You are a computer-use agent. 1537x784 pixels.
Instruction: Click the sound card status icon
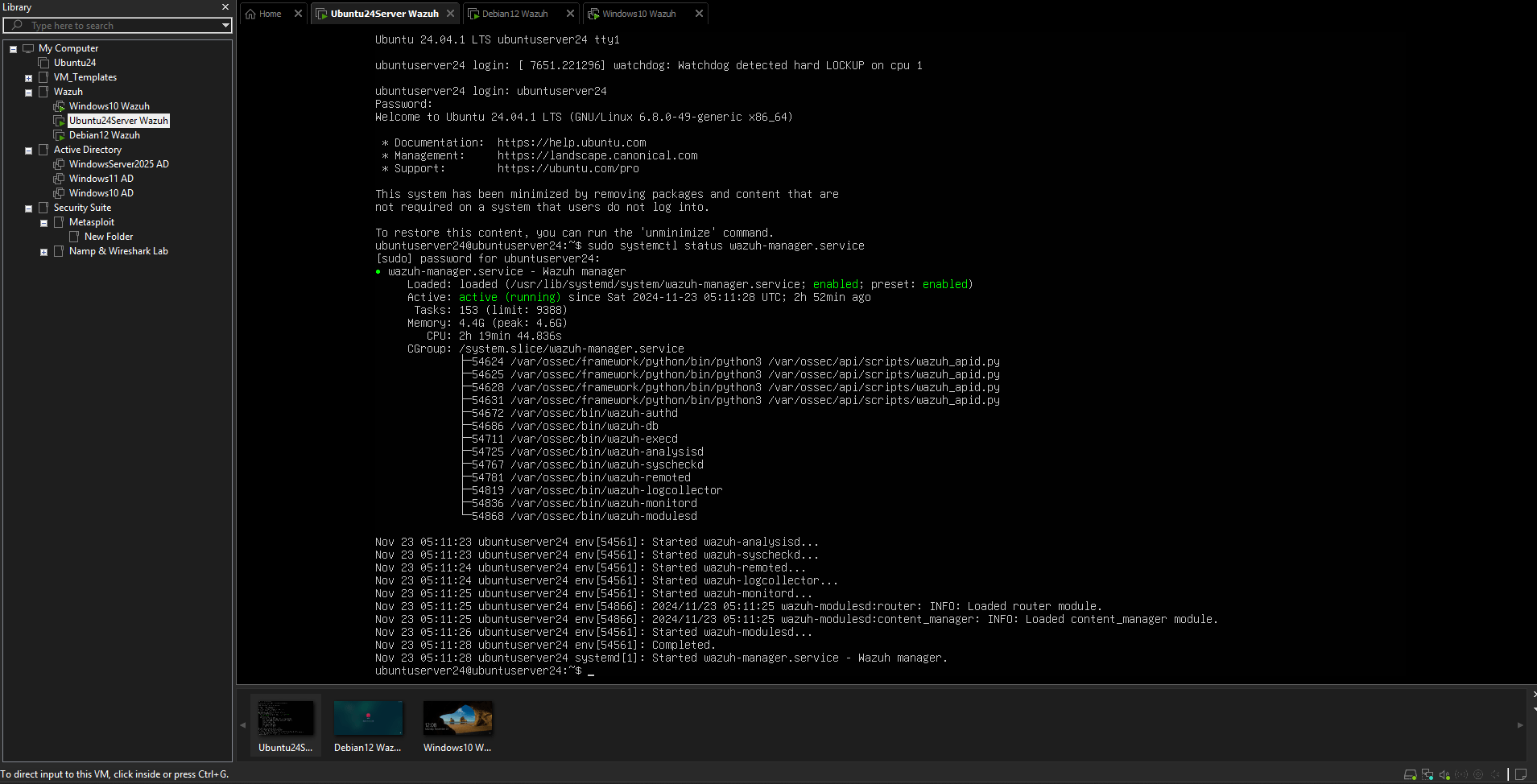click(x=1444, y=774)
